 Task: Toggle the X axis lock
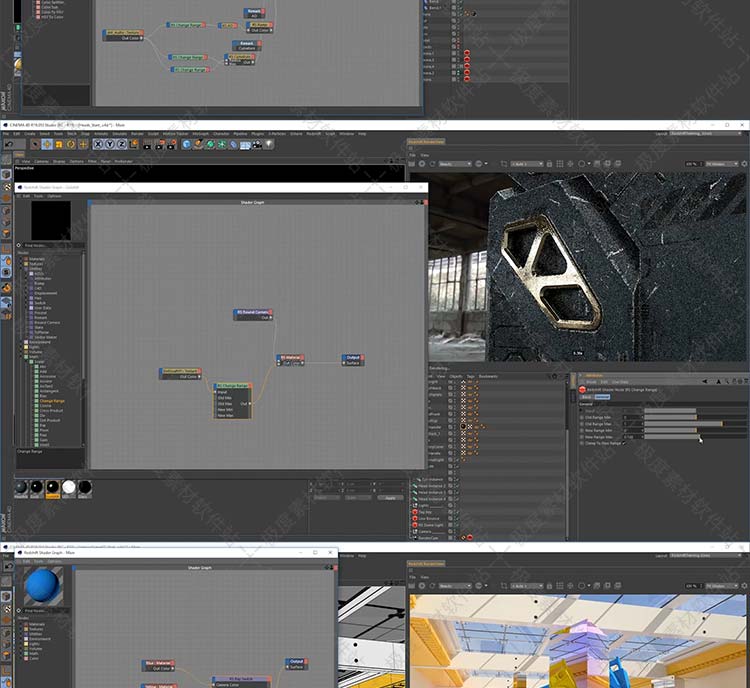[x=98, y=144]
